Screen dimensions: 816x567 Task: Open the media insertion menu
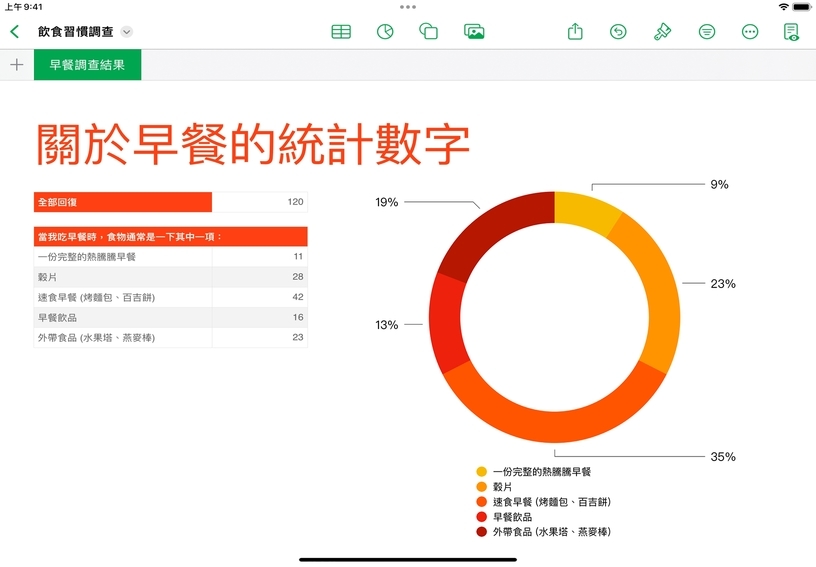(x=474, y=32)
